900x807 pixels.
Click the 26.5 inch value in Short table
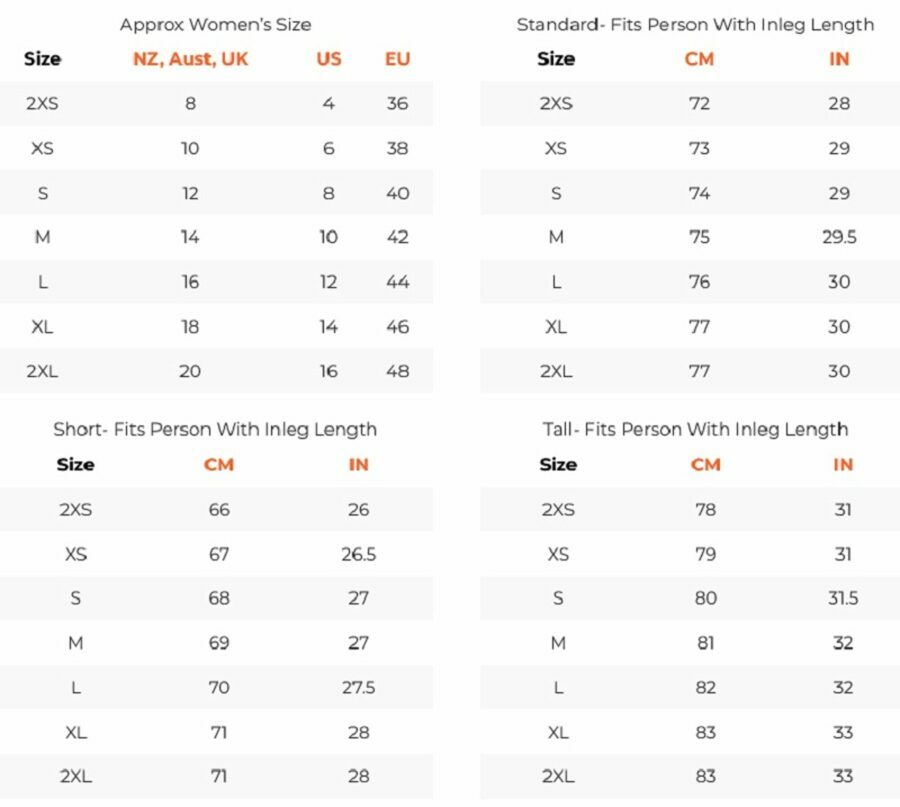tap(358, 554)
